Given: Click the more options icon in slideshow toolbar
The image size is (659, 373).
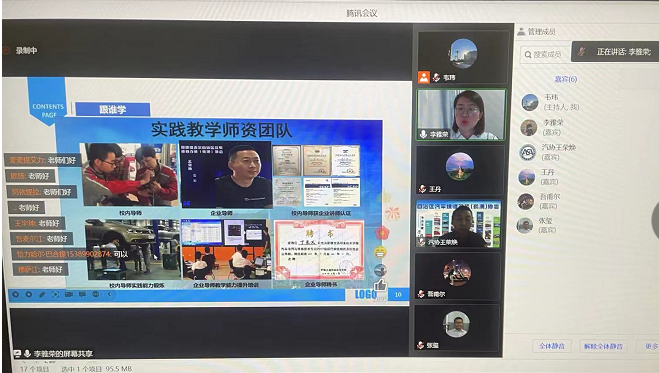Looking at the screenshot, I should pos(95,294).
